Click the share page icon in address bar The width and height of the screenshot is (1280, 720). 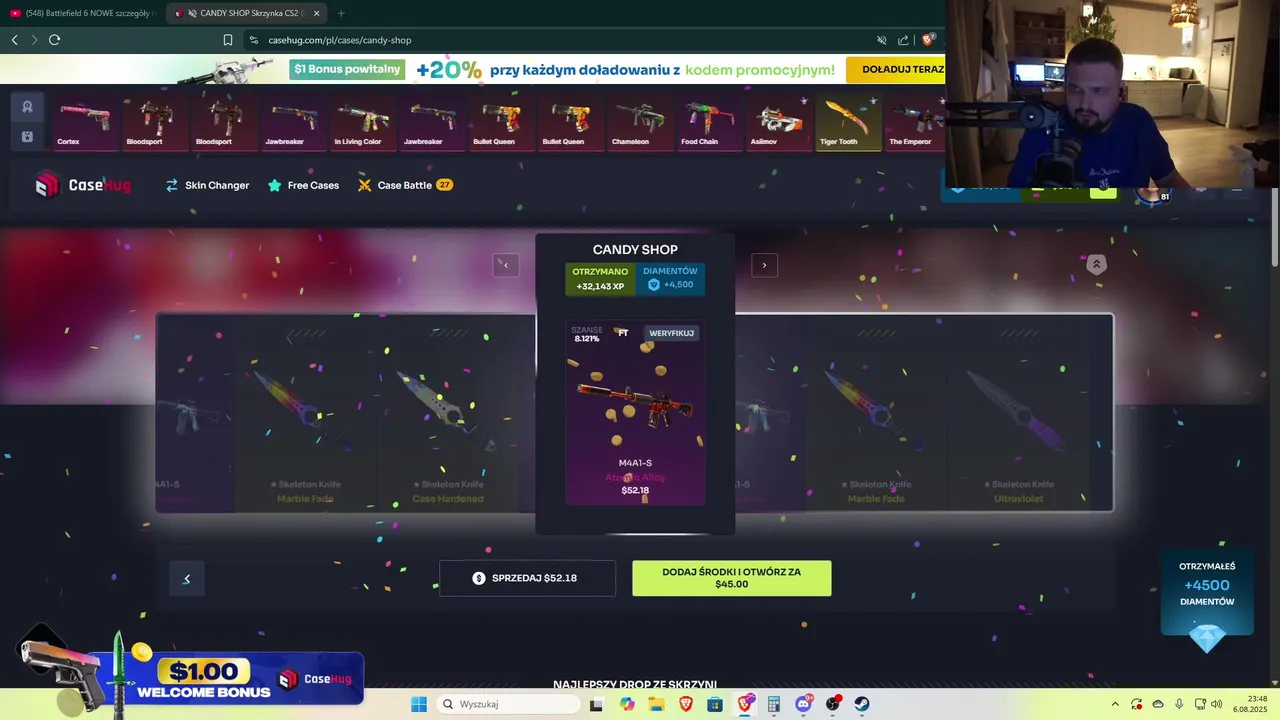click(x=904, y=40)
